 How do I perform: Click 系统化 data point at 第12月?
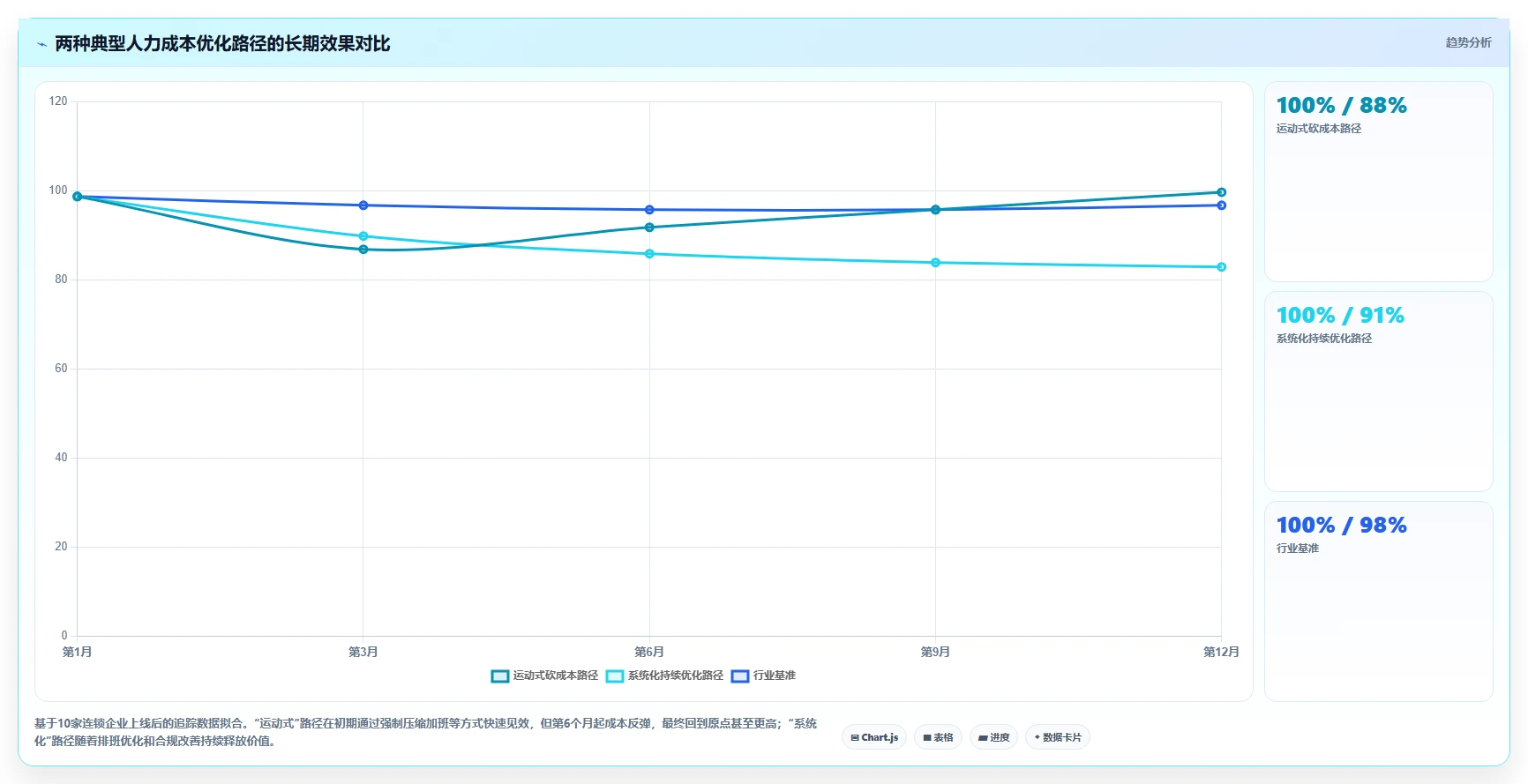pyautogui.click(x=1222, y=267)
